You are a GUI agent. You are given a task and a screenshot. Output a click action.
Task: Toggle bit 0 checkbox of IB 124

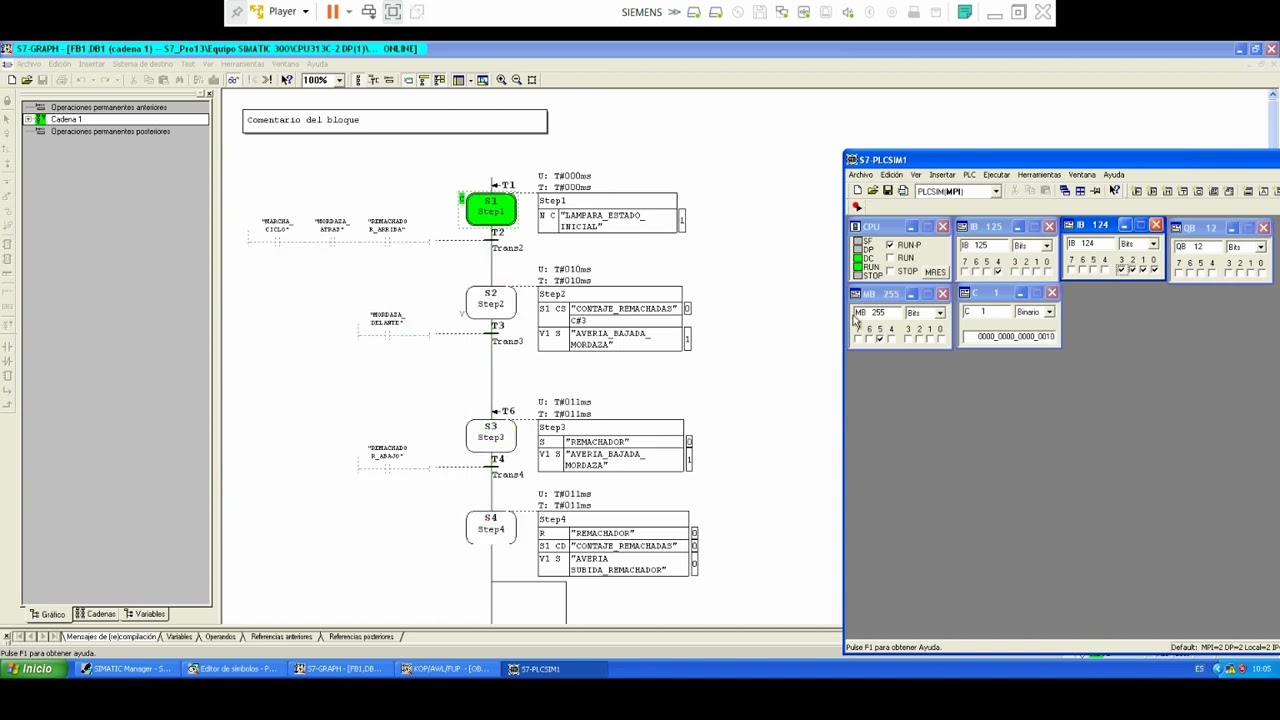pyautogui.click(x=1154, y=269)
